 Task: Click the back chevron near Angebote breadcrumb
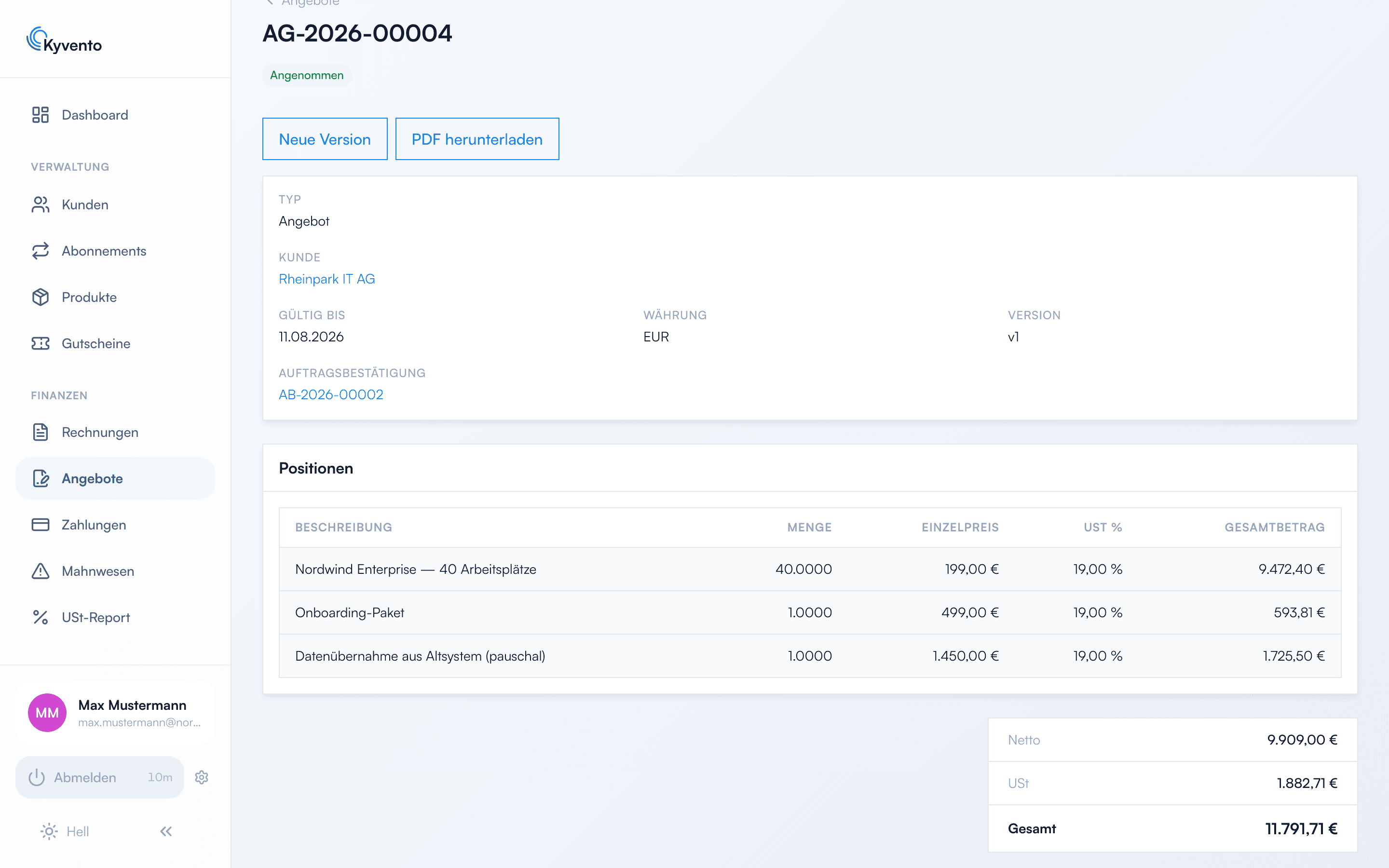coord(270,2)
